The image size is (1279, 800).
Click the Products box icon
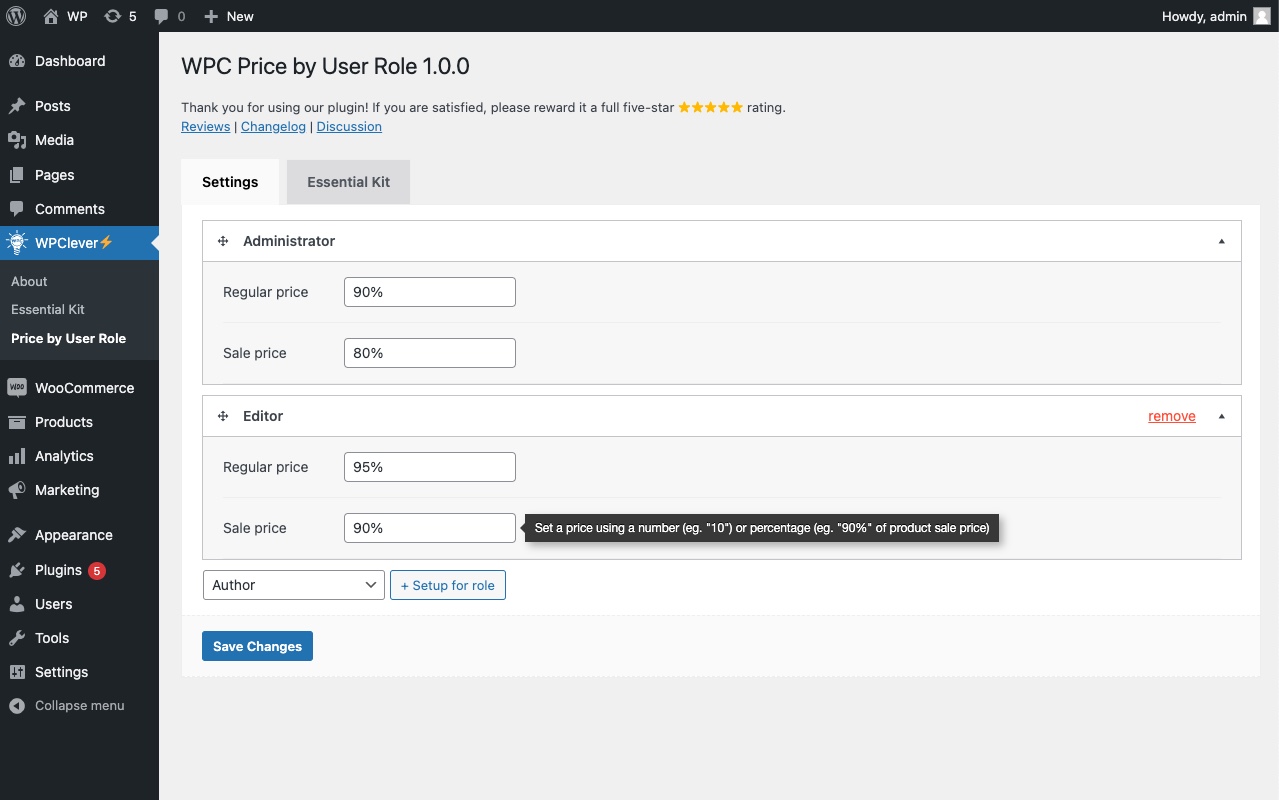[x=17, y=422]
